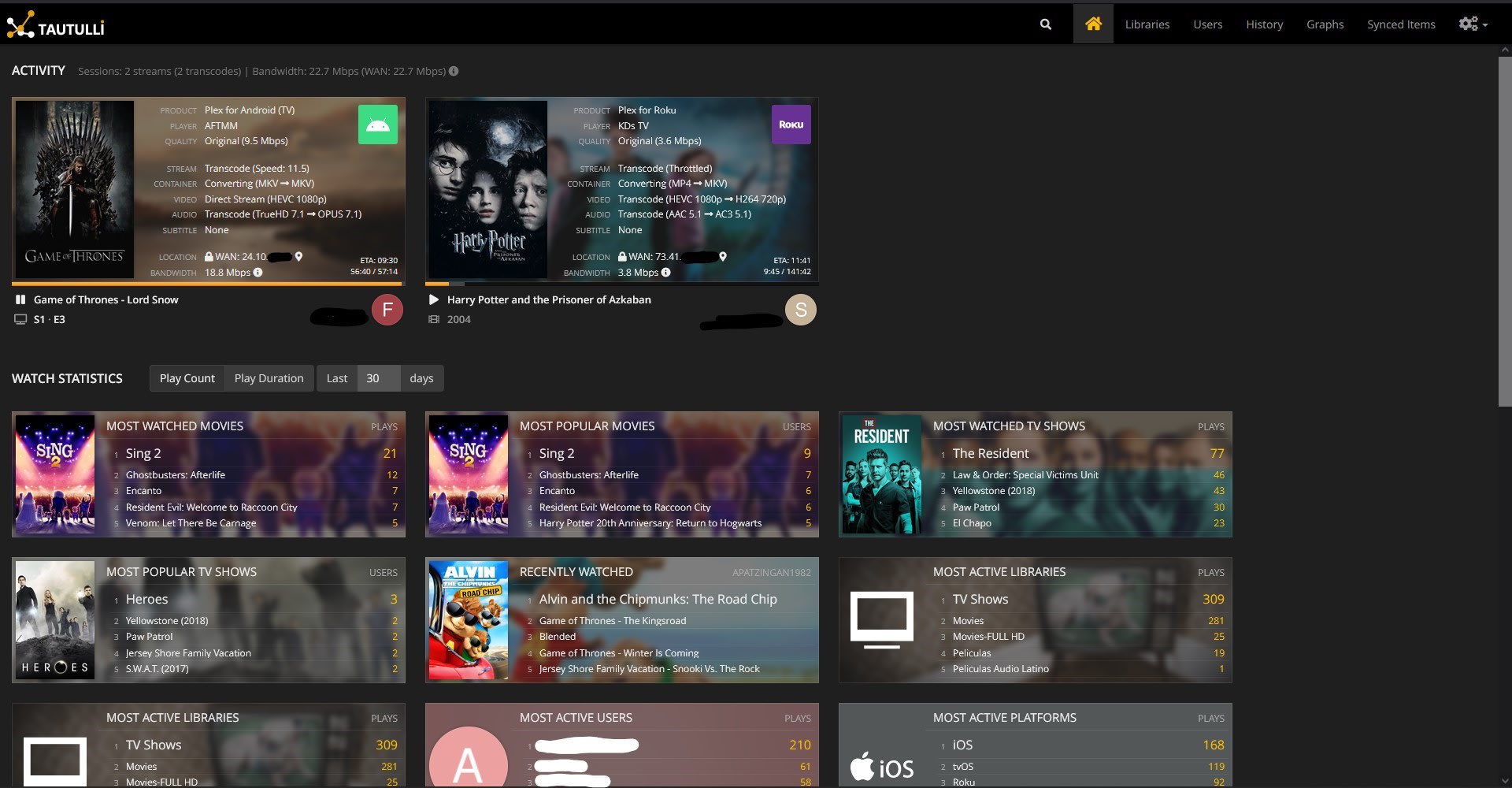Open the search in the navigation bar
This screenshot has width=1512, height=788.
click(1045, 24)
